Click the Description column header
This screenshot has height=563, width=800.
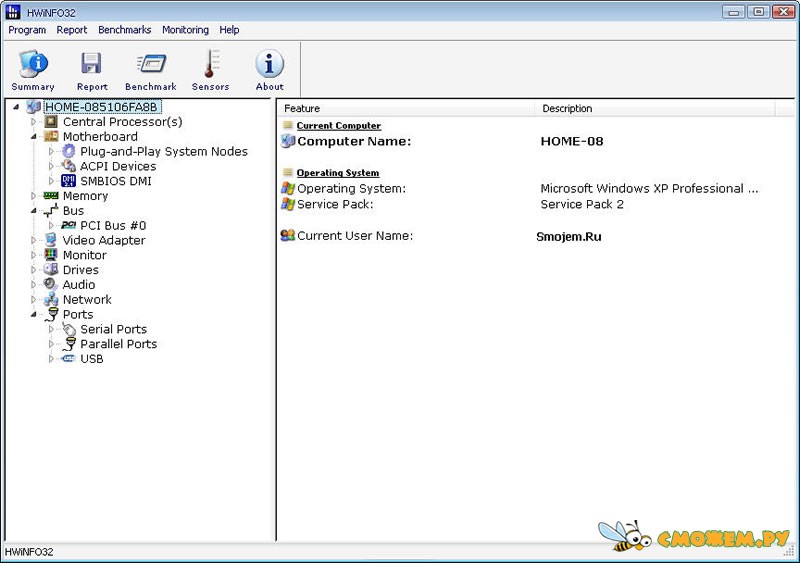click(x=655, y=108)
